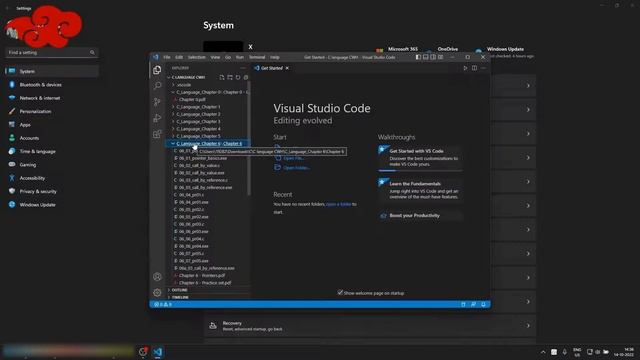Toggle bottom panel layout button
Viewport: 640px width, 360px height.
click(x=426, y=57)
